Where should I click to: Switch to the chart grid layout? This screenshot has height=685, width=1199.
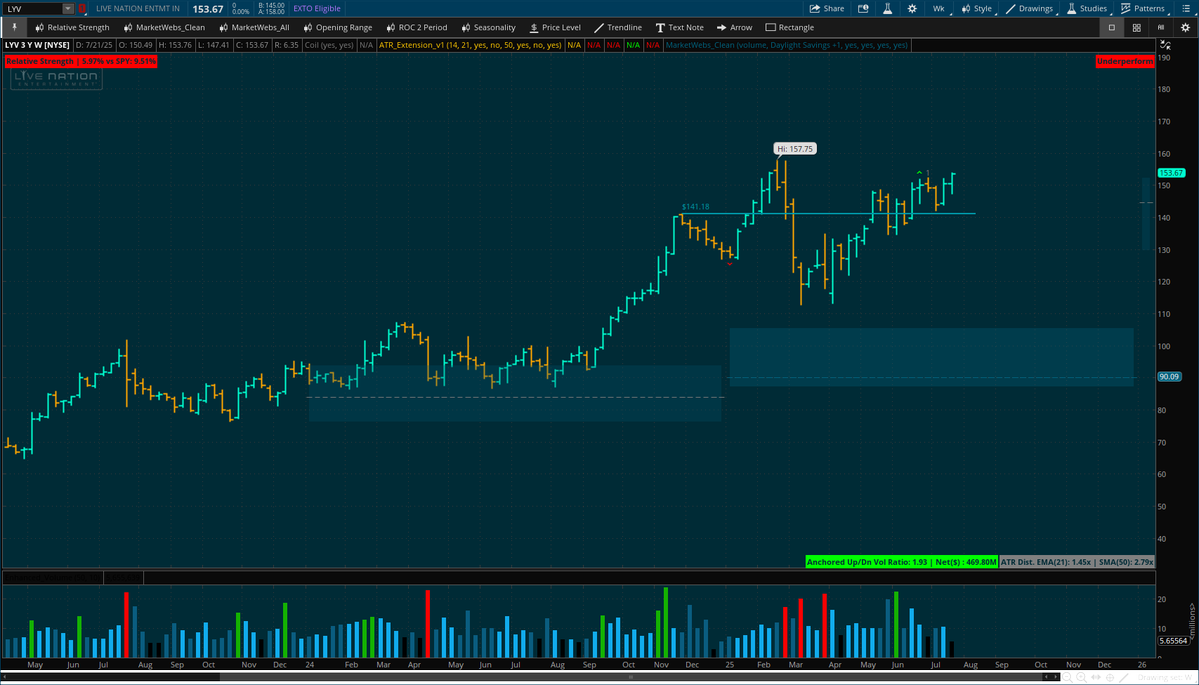pyautogui.click(x=1137, y=28)
